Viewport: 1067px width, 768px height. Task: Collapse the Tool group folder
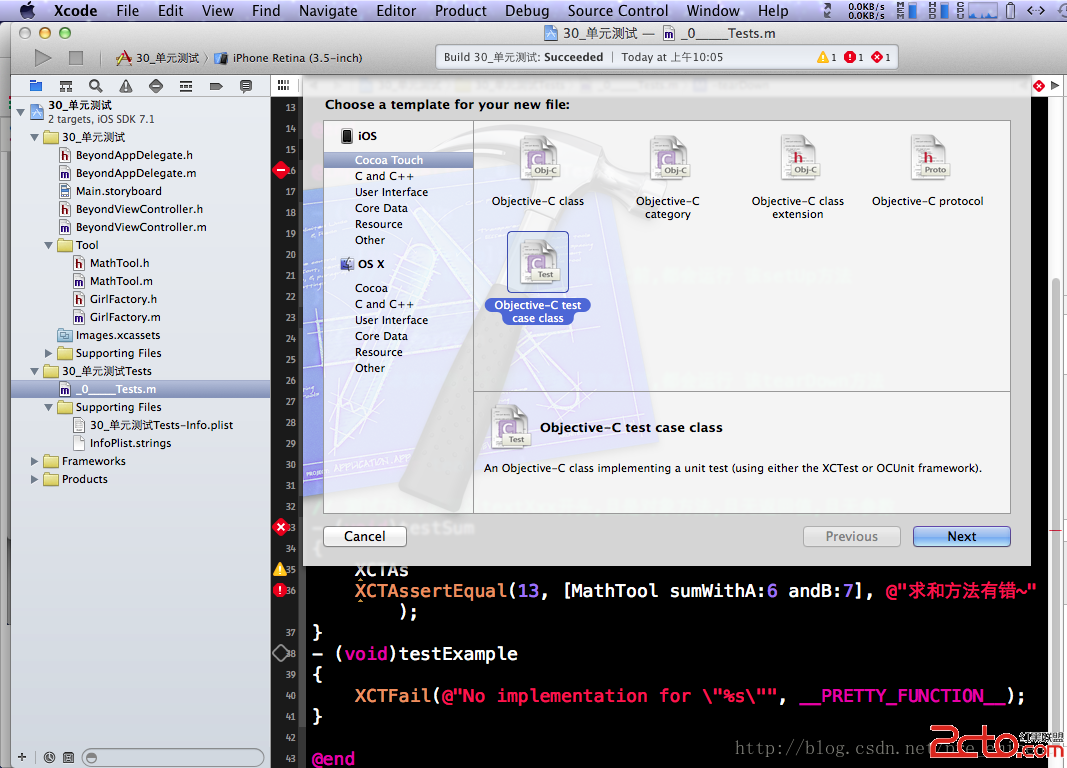coord(49,245)
